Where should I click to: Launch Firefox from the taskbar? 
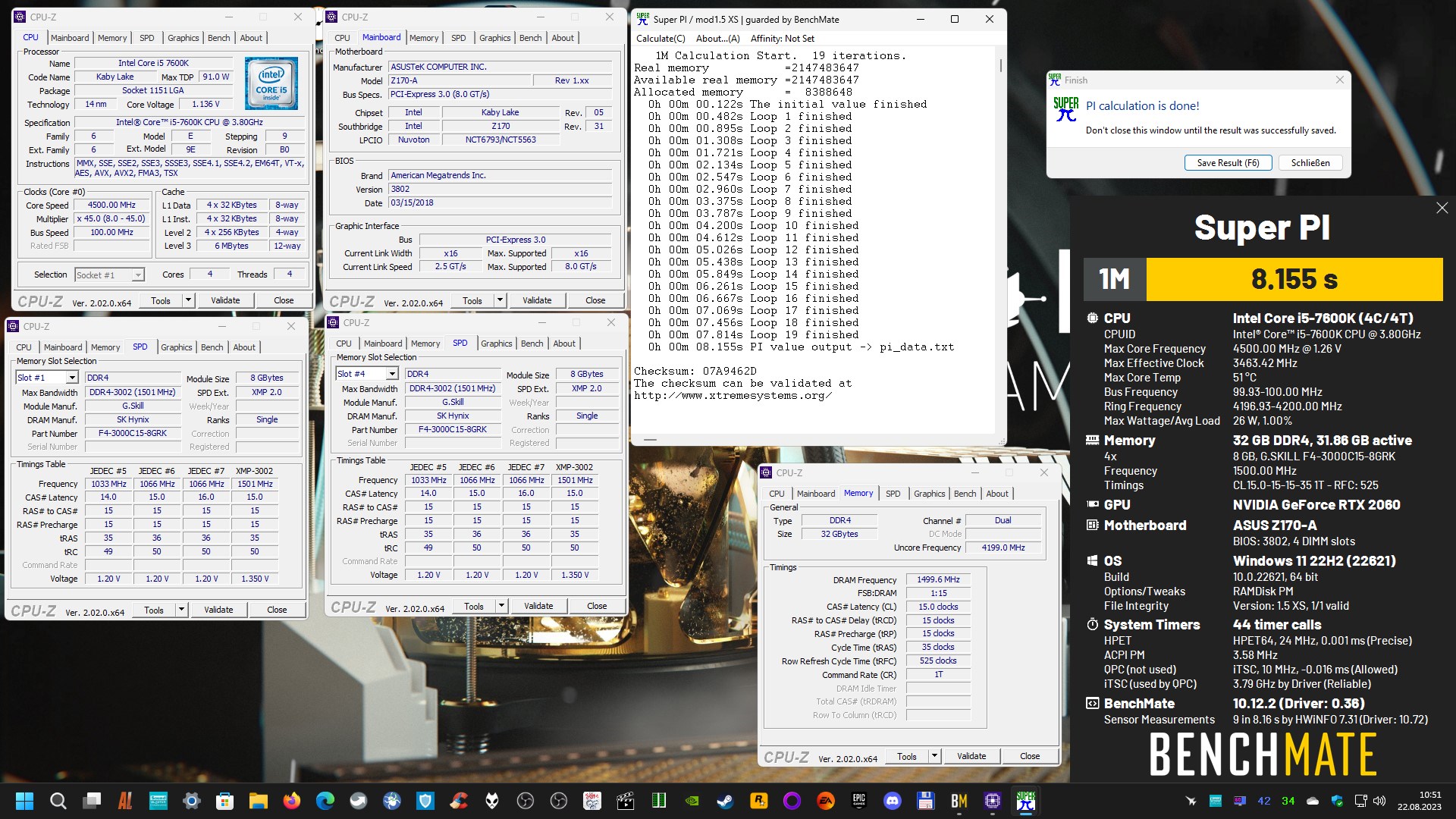tap(291, 801)
